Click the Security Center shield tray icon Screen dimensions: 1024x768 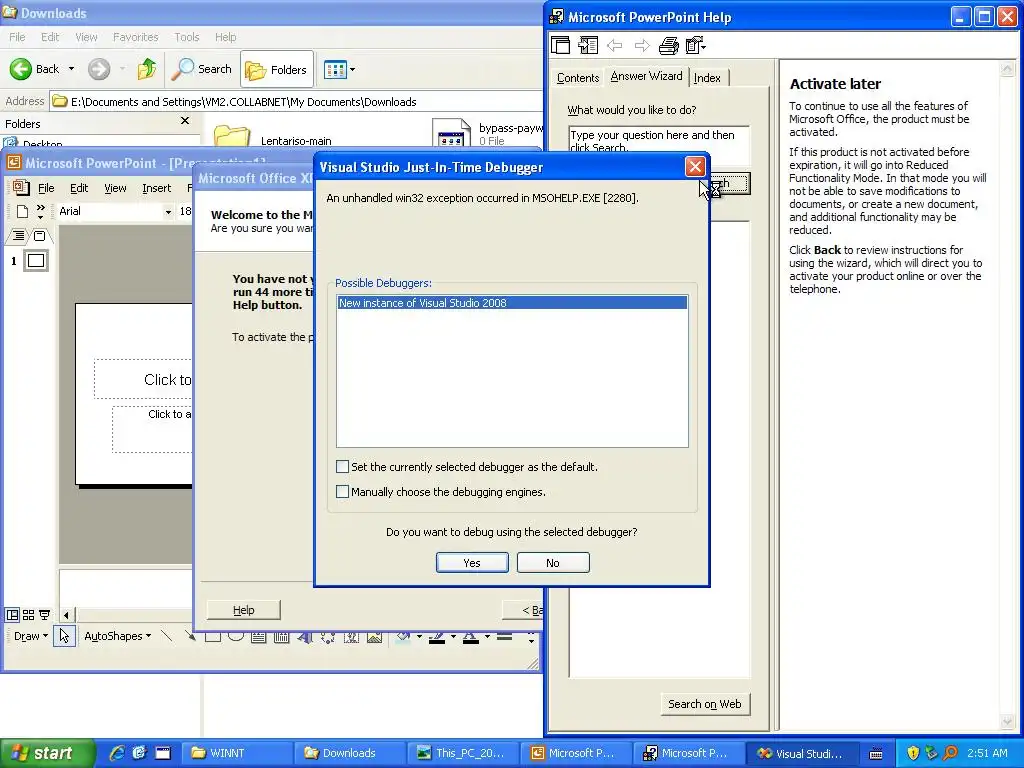(x=914, y=753)
